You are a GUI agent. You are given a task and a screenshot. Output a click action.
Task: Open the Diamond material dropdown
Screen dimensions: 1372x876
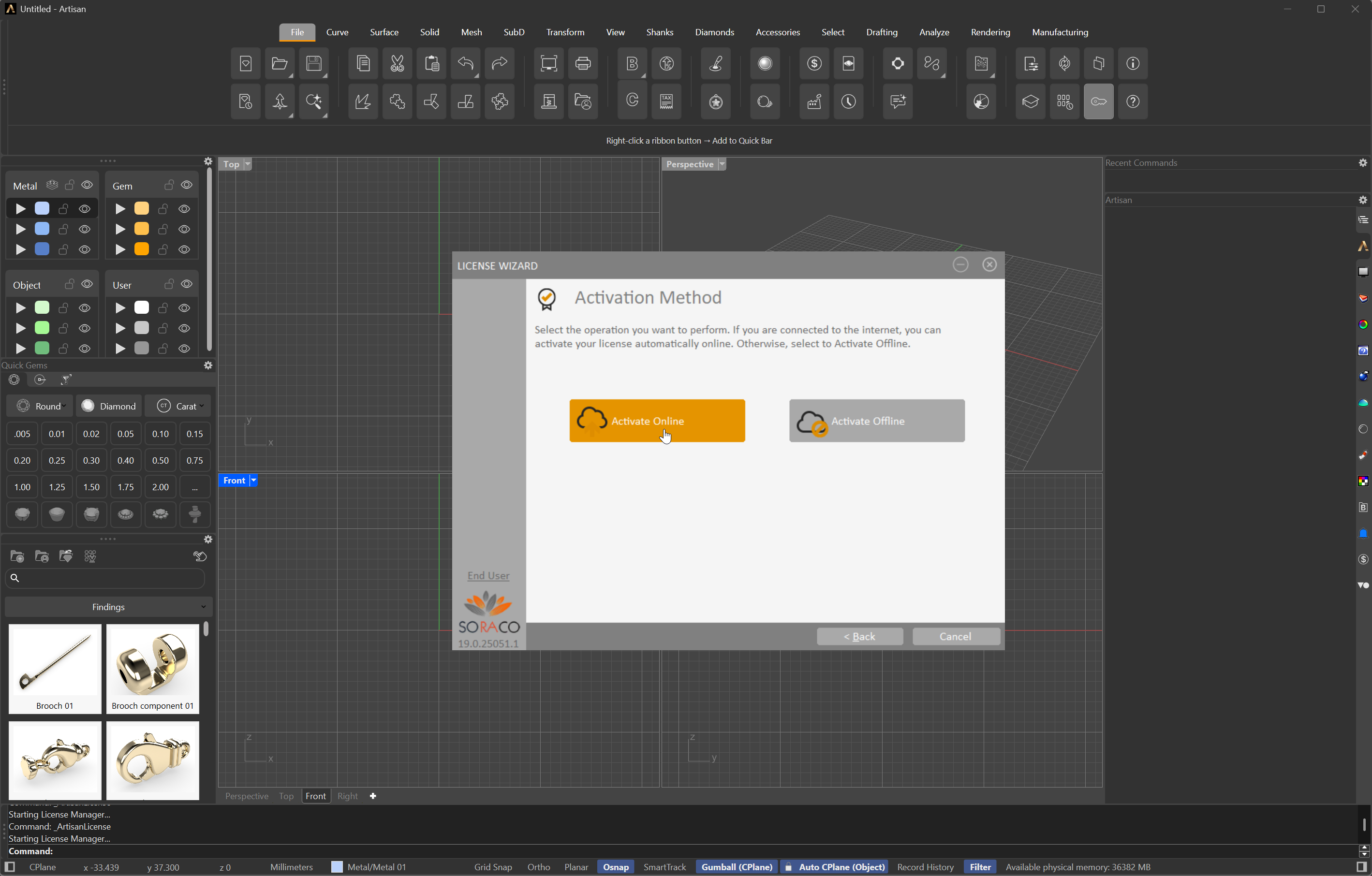pyautogui.click(x=109, y=406)
